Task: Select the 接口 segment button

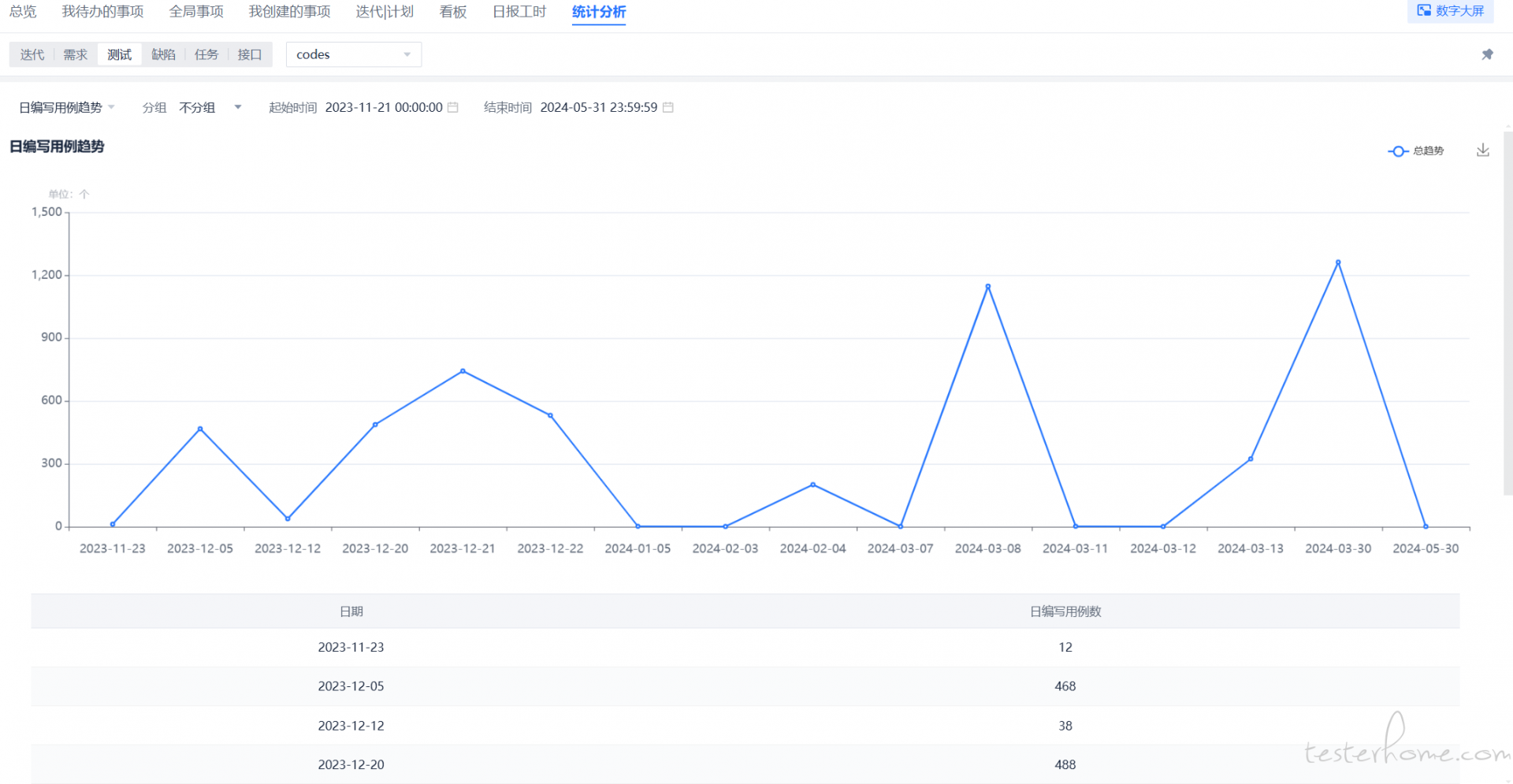Action: pos(250,54)
